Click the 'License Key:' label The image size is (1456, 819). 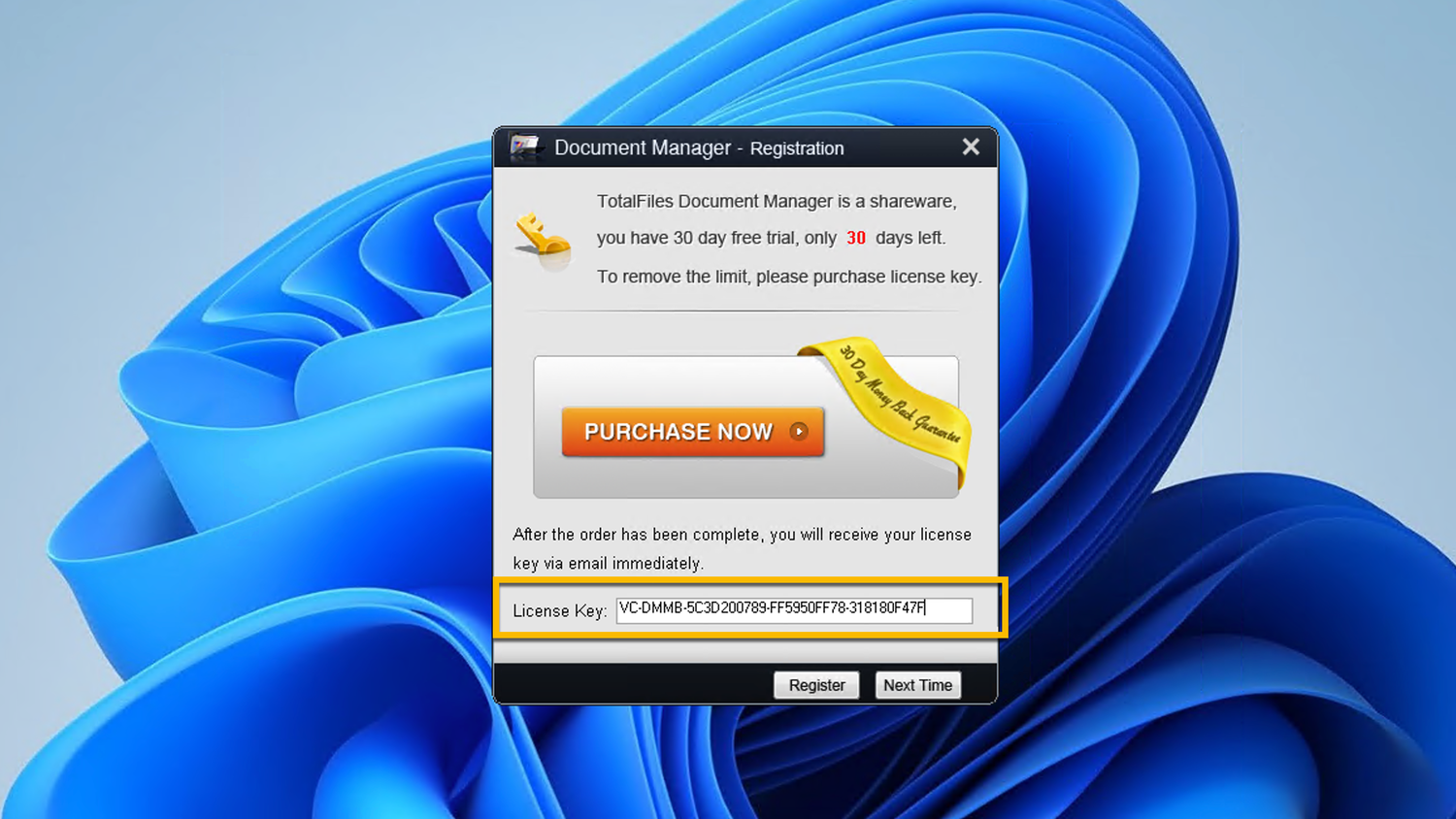(x=559, y=610)
